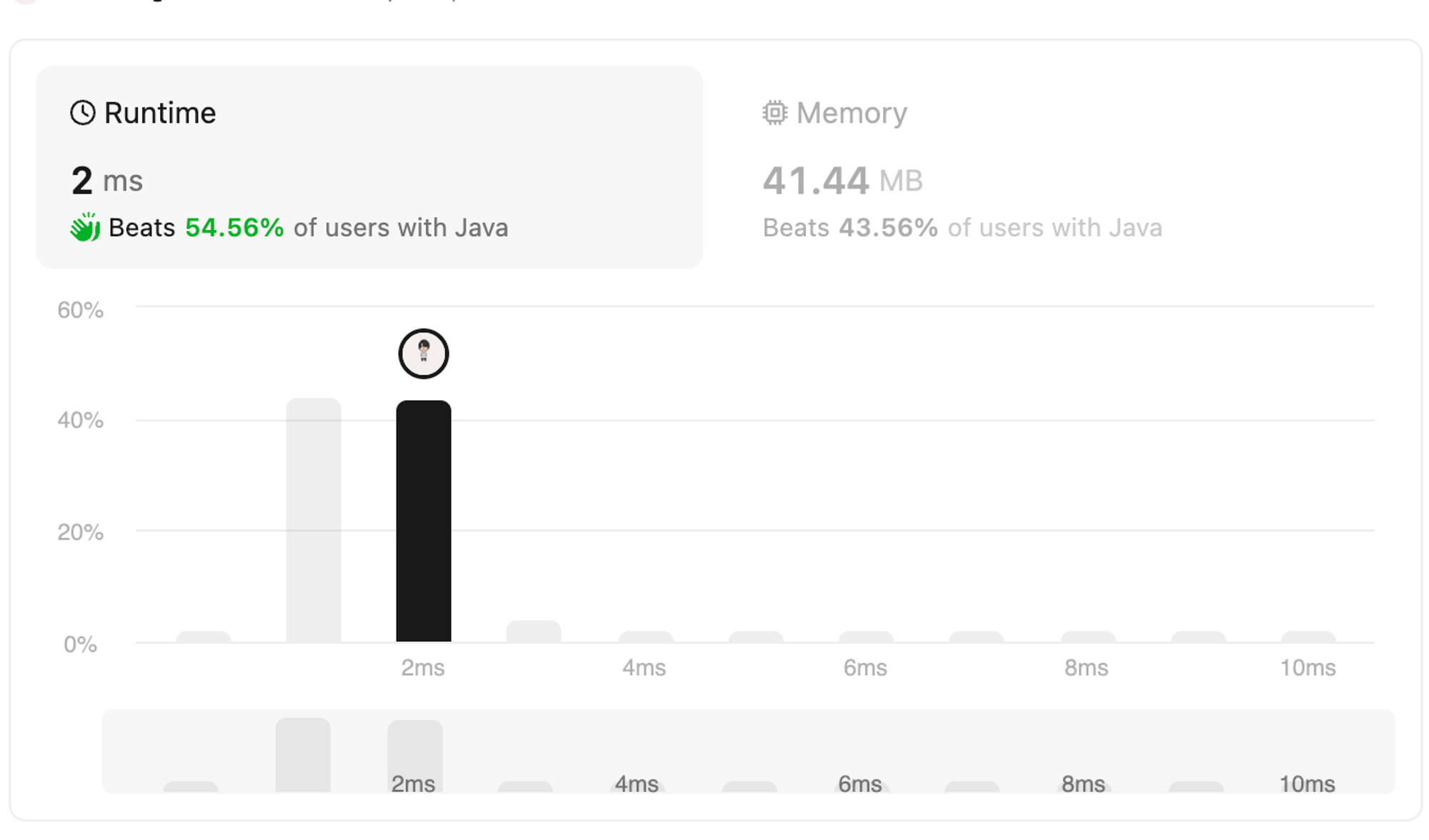Click the black 2ms runtime bar
The image size is (1429, 840).
[424, 521]
